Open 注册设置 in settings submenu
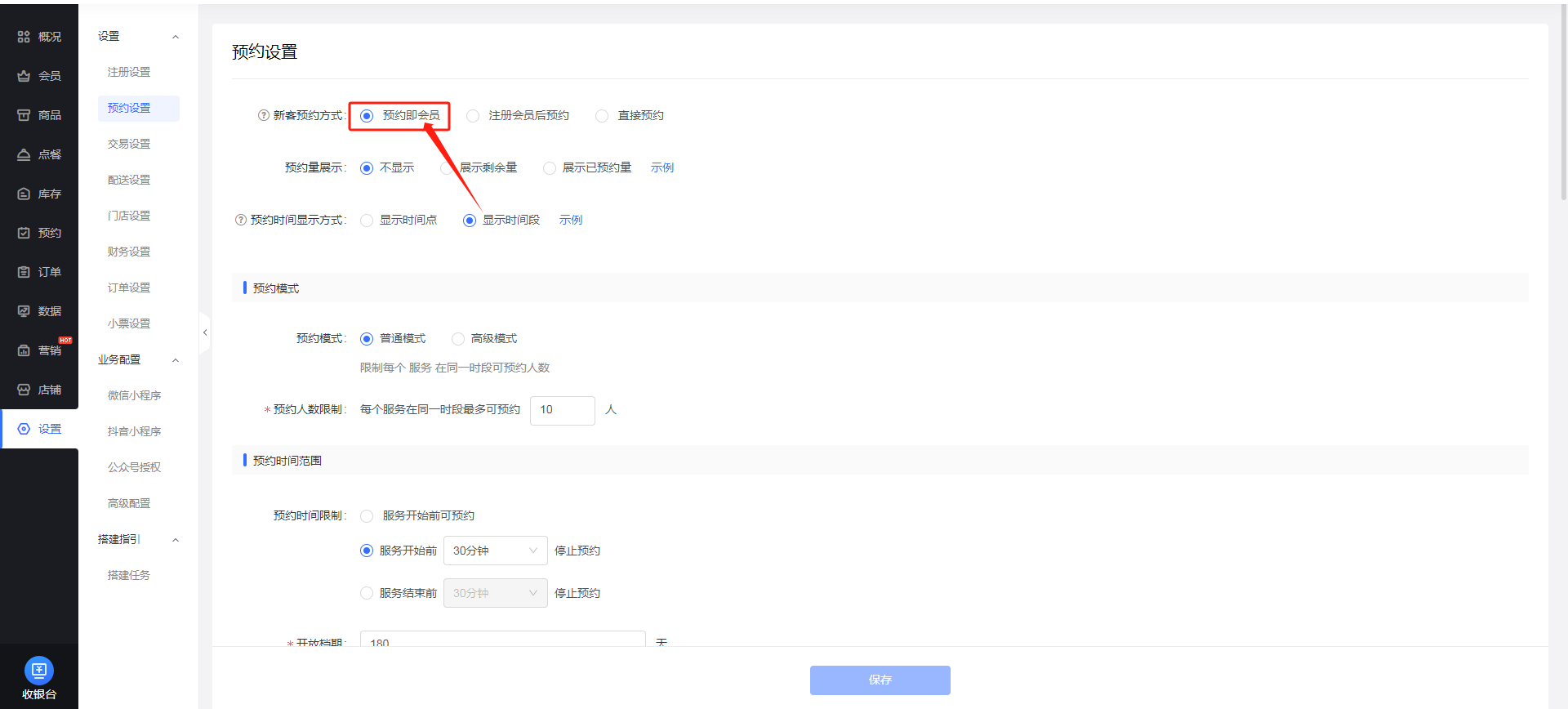This screenshot has width=1568, height=709. (129, 72)
